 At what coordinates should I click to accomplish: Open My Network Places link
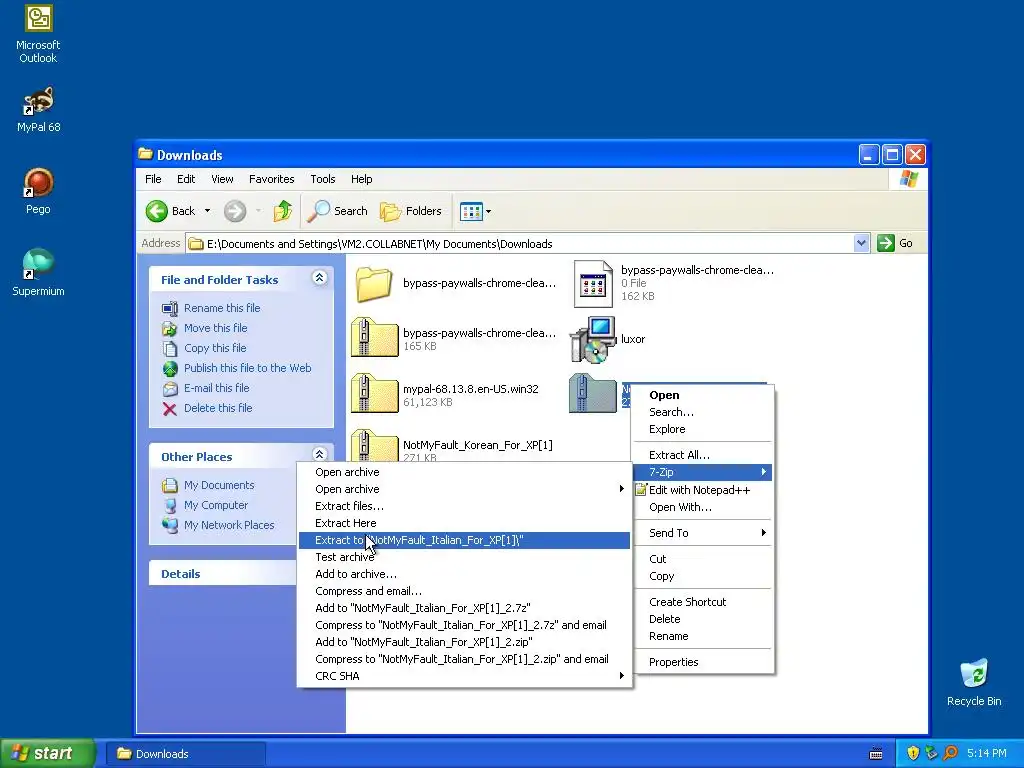click(229, 525)
